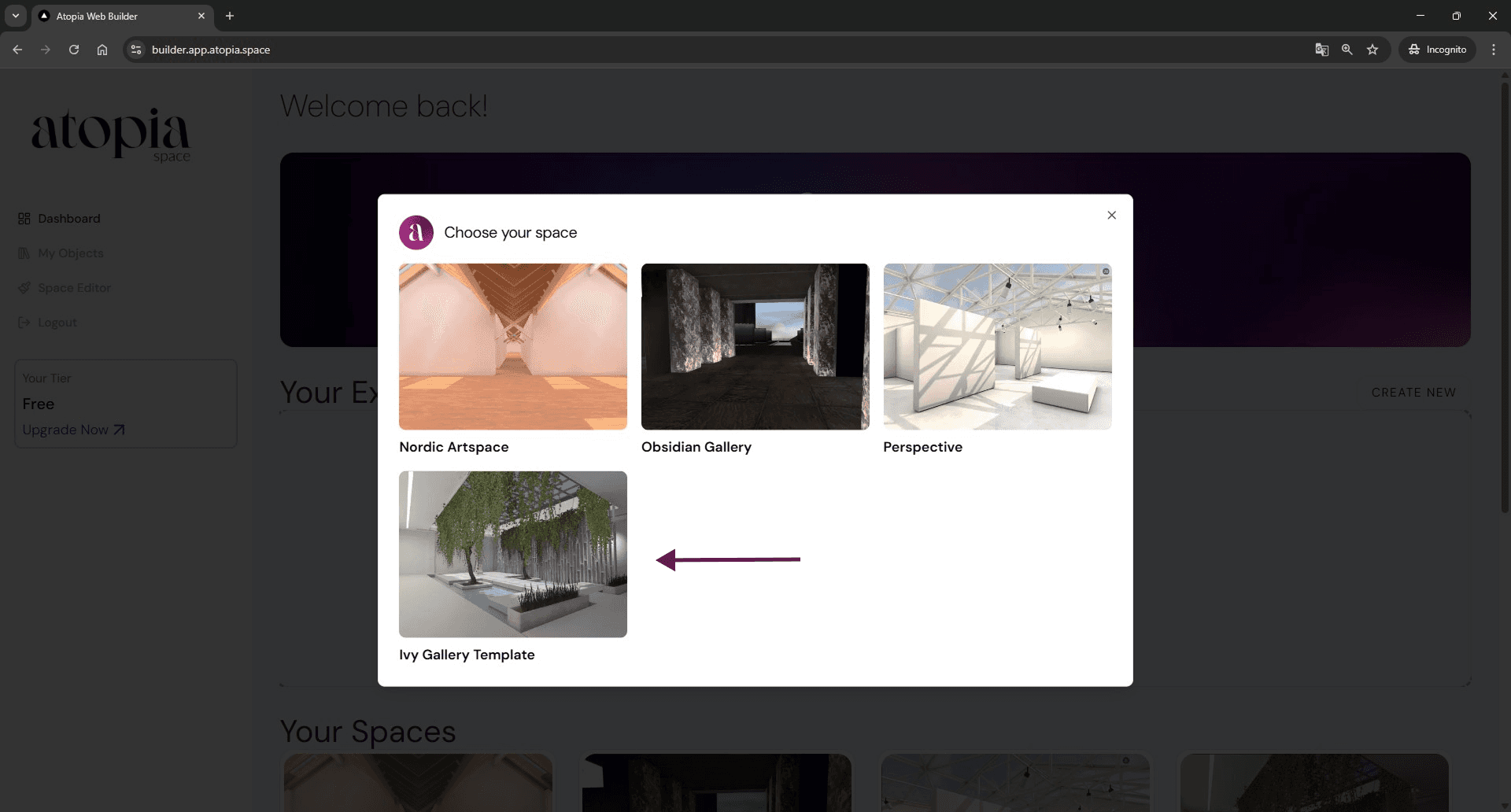
Task: Open the Dashboard sidebar item
Action: point(60,219)
